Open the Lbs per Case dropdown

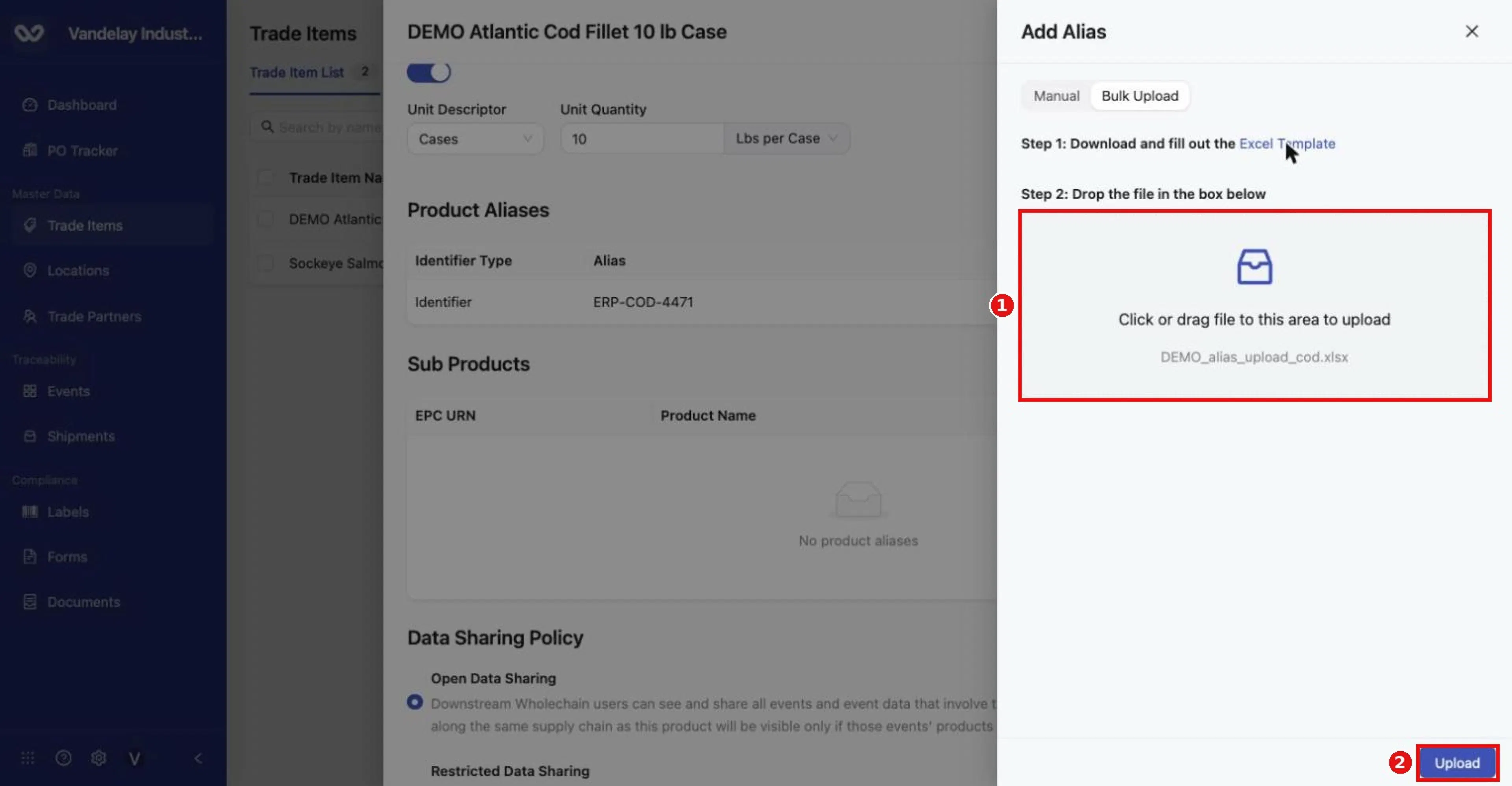[787, 139]
